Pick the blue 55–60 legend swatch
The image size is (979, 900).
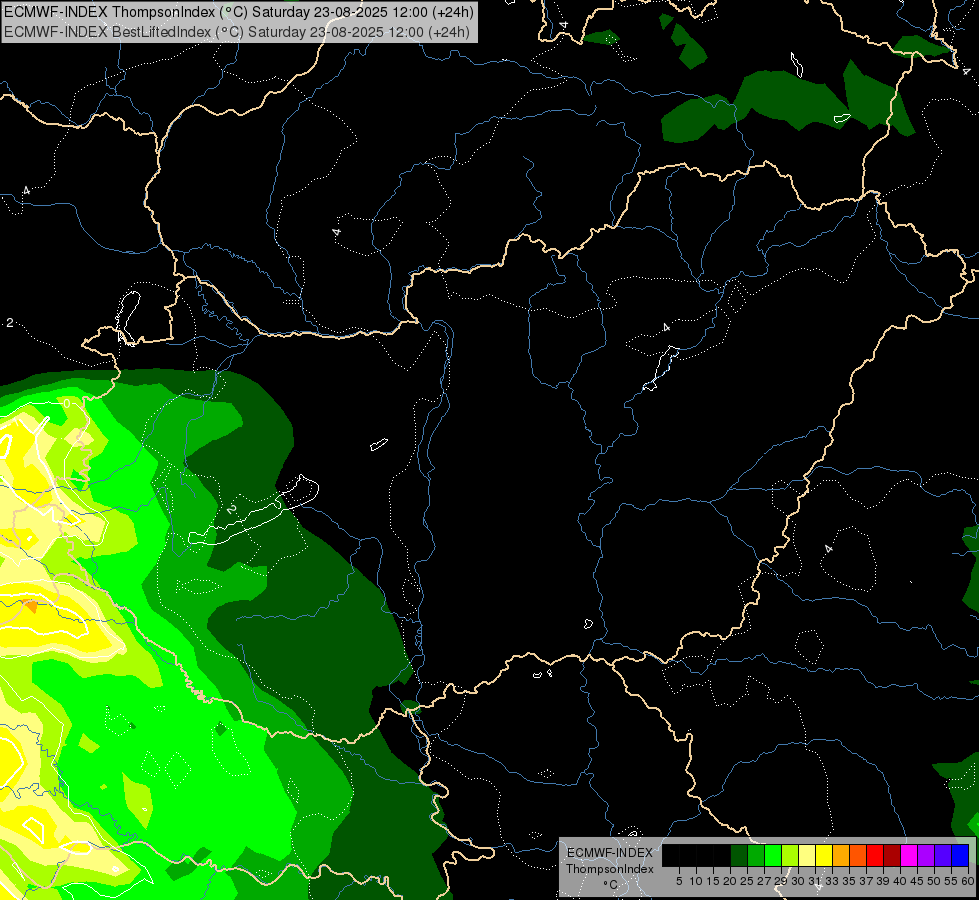tap(960, 855)
